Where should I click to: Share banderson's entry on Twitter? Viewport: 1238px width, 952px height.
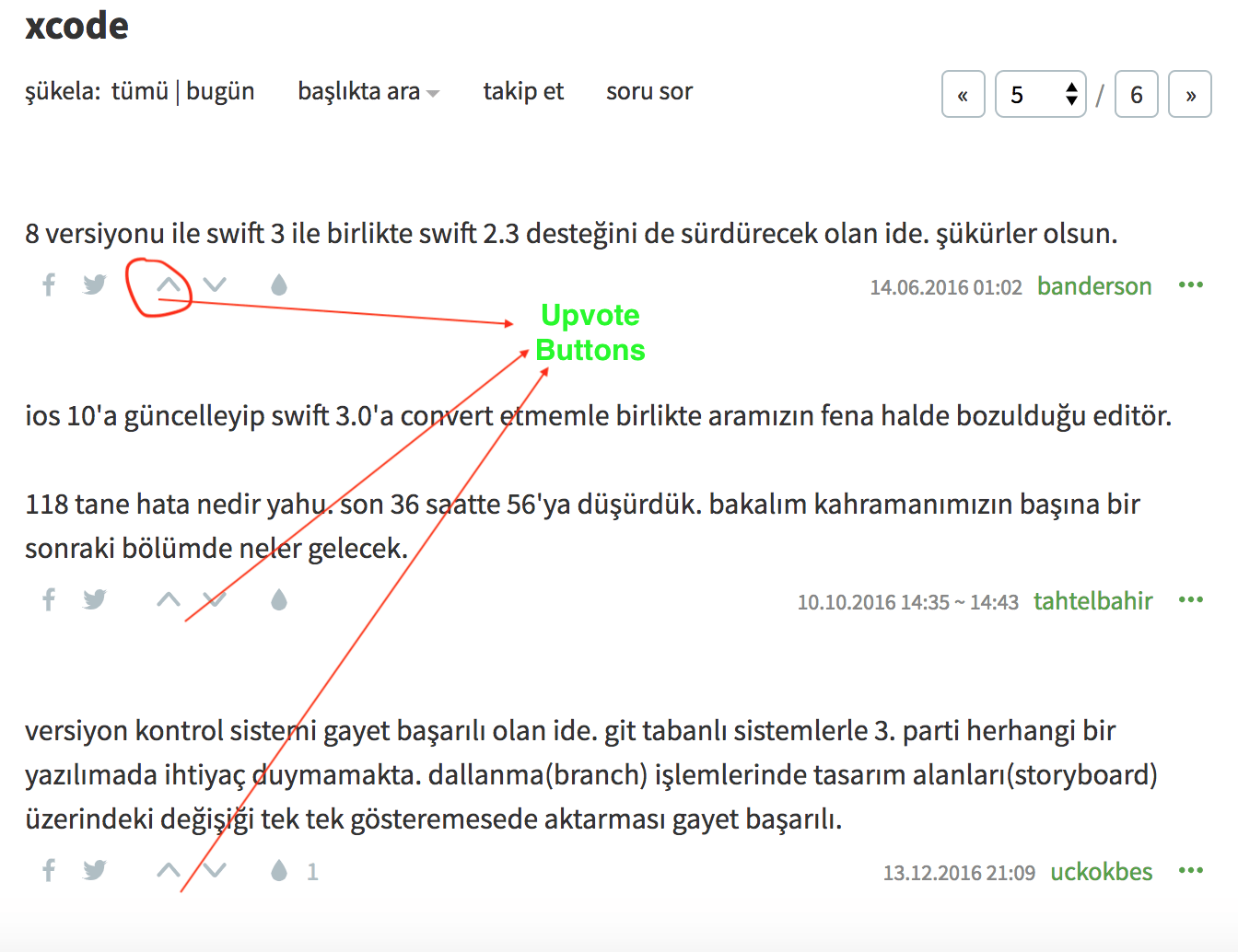[95, 284]
